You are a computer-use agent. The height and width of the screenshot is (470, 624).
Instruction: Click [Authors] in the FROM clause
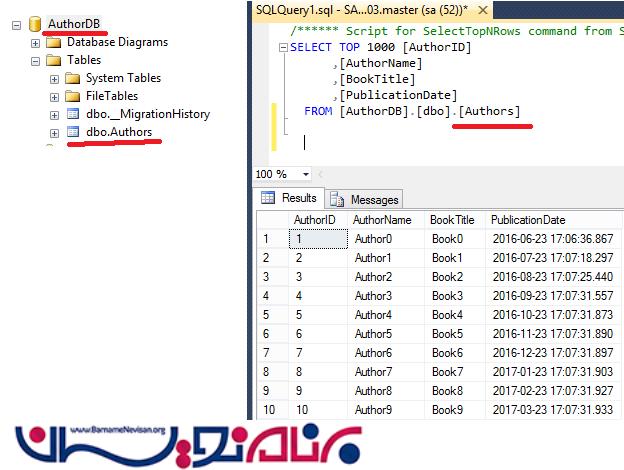(489, 111)
